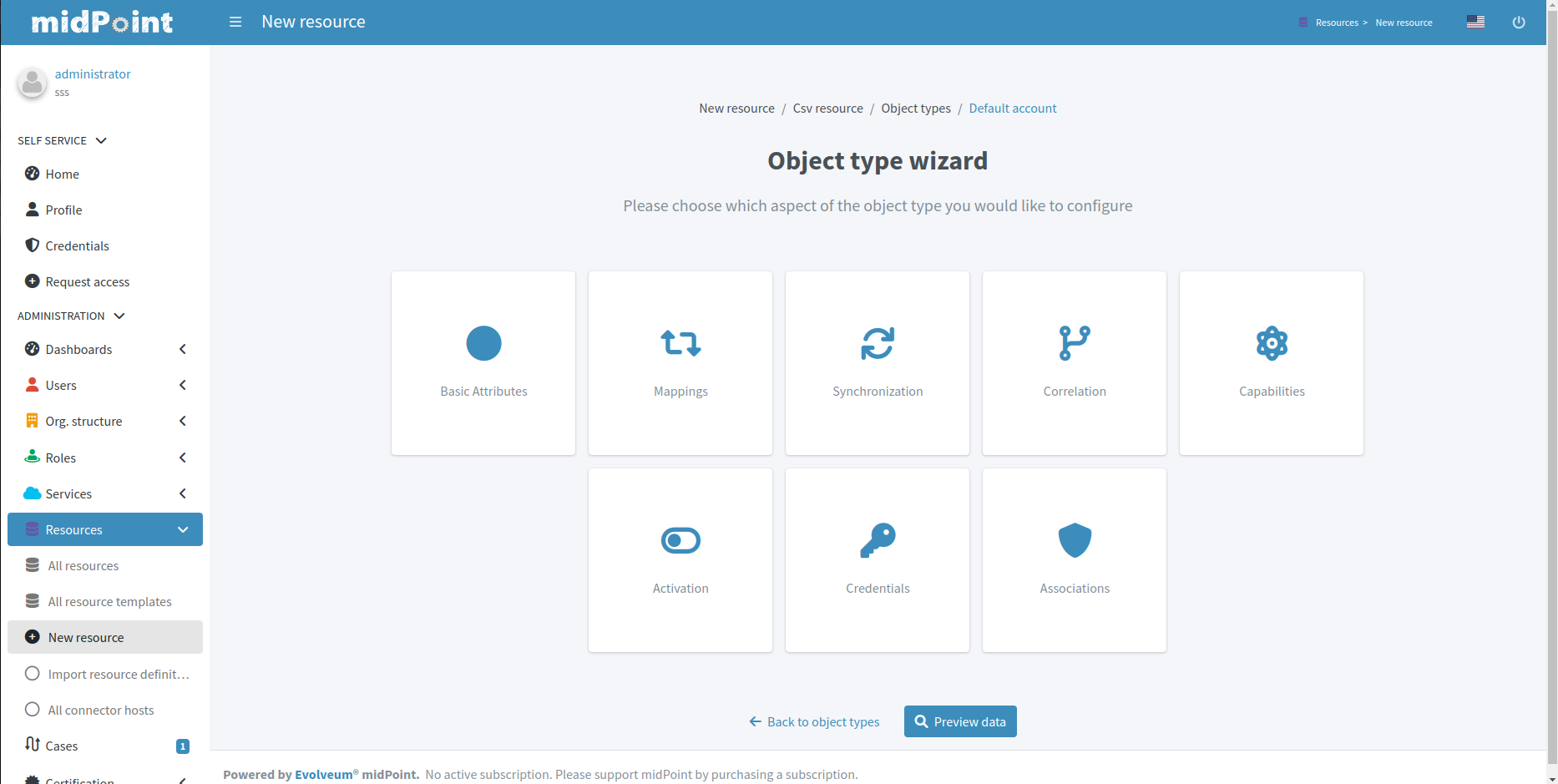Select All resources in the sidebar

(83, 565)
